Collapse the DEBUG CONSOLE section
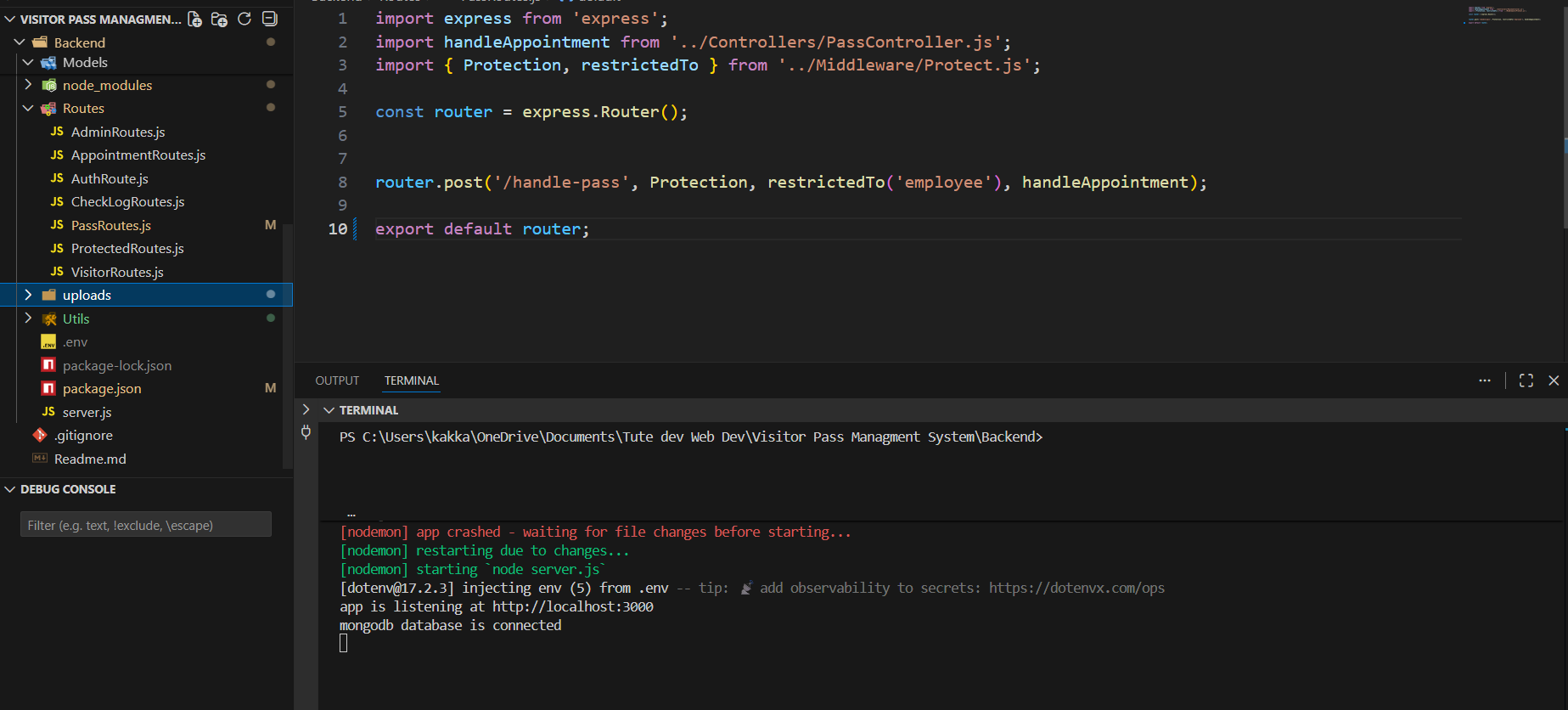Image resolution: width=1568 pixels, height=710 pixels. pos(10,489)
